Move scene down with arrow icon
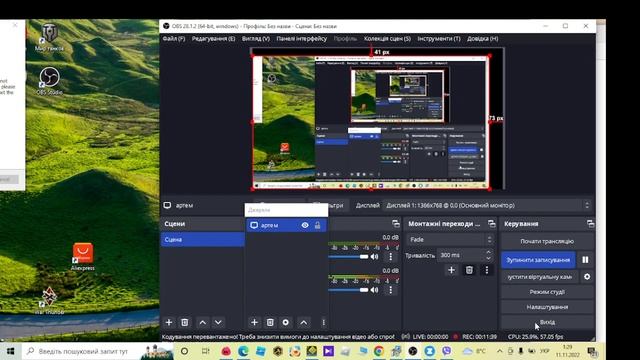 (218, 322)
